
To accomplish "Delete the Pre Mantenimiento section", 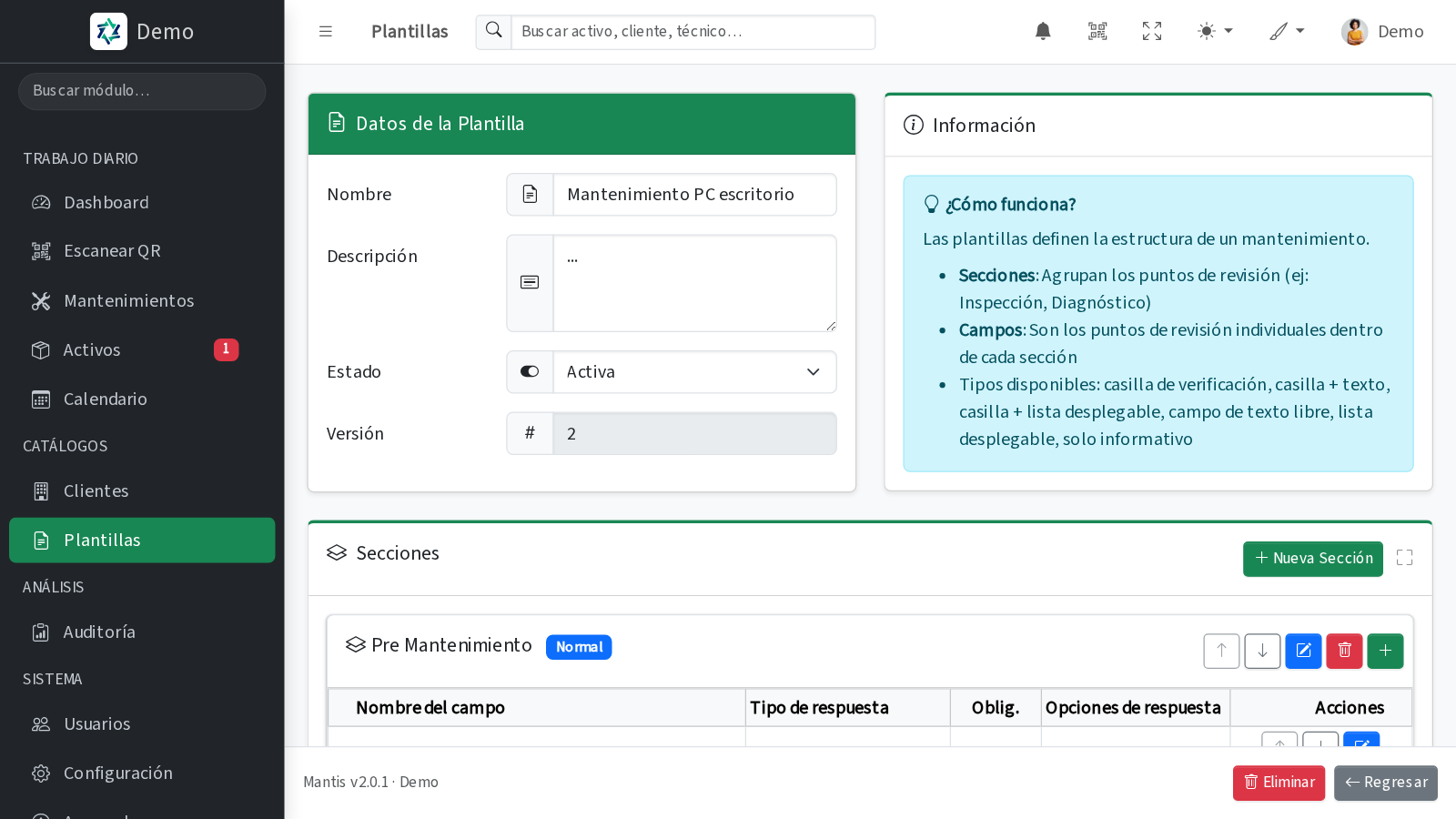I will pos(1344,651).
